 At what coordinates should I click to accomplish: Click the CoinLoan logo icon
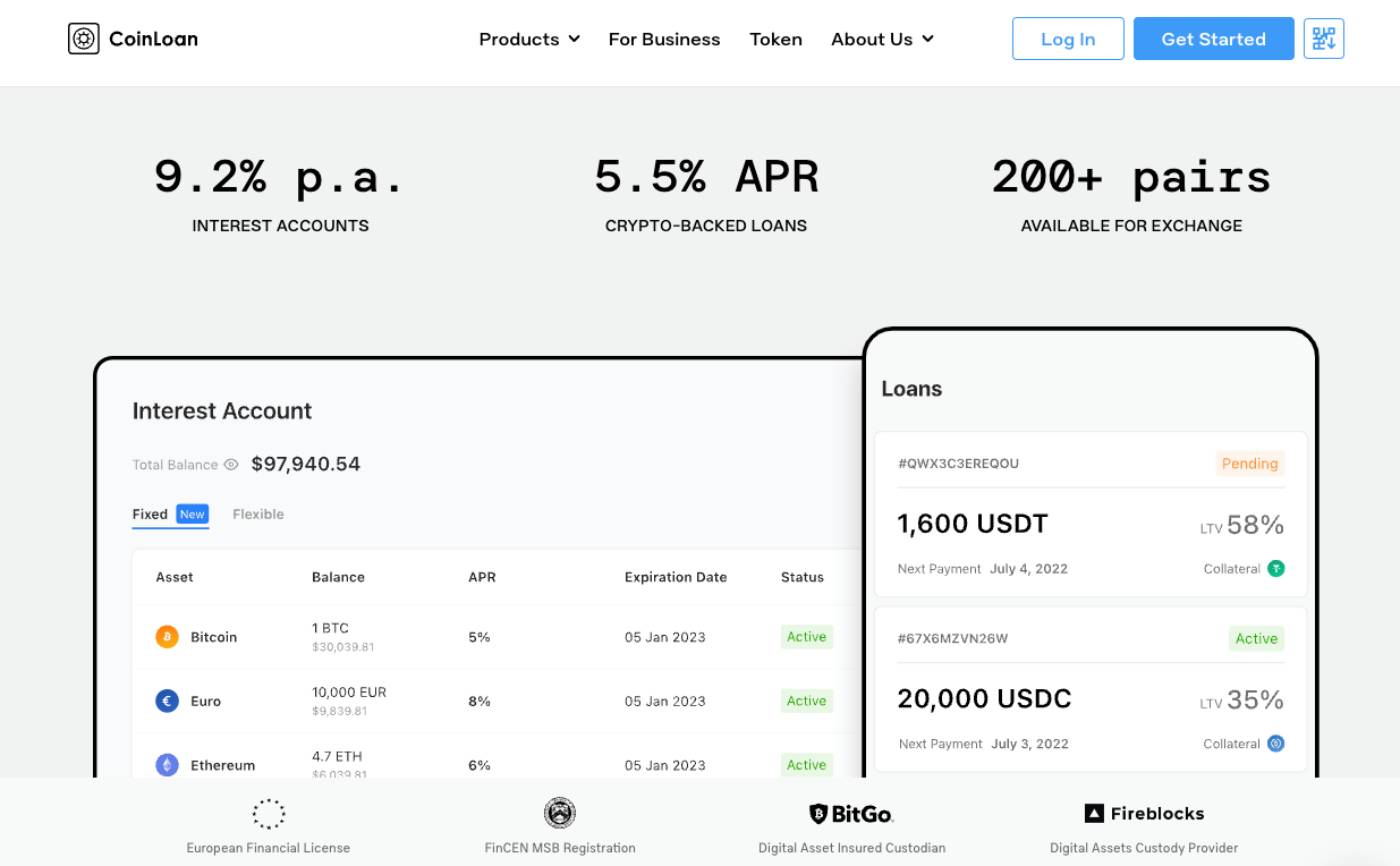84,39
